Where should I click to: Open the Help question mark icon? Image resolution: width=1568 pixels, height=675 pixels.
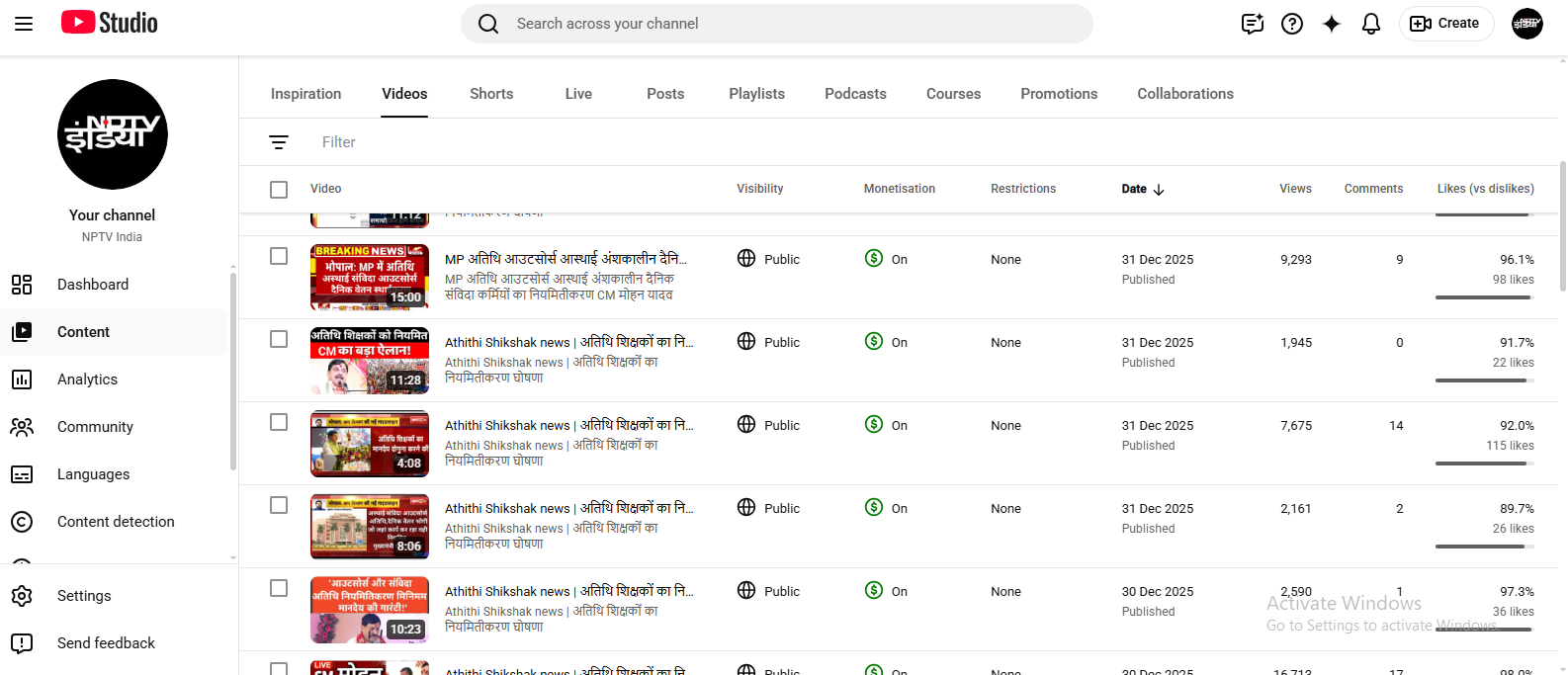pyautogui.click(x=1291, y=24)
